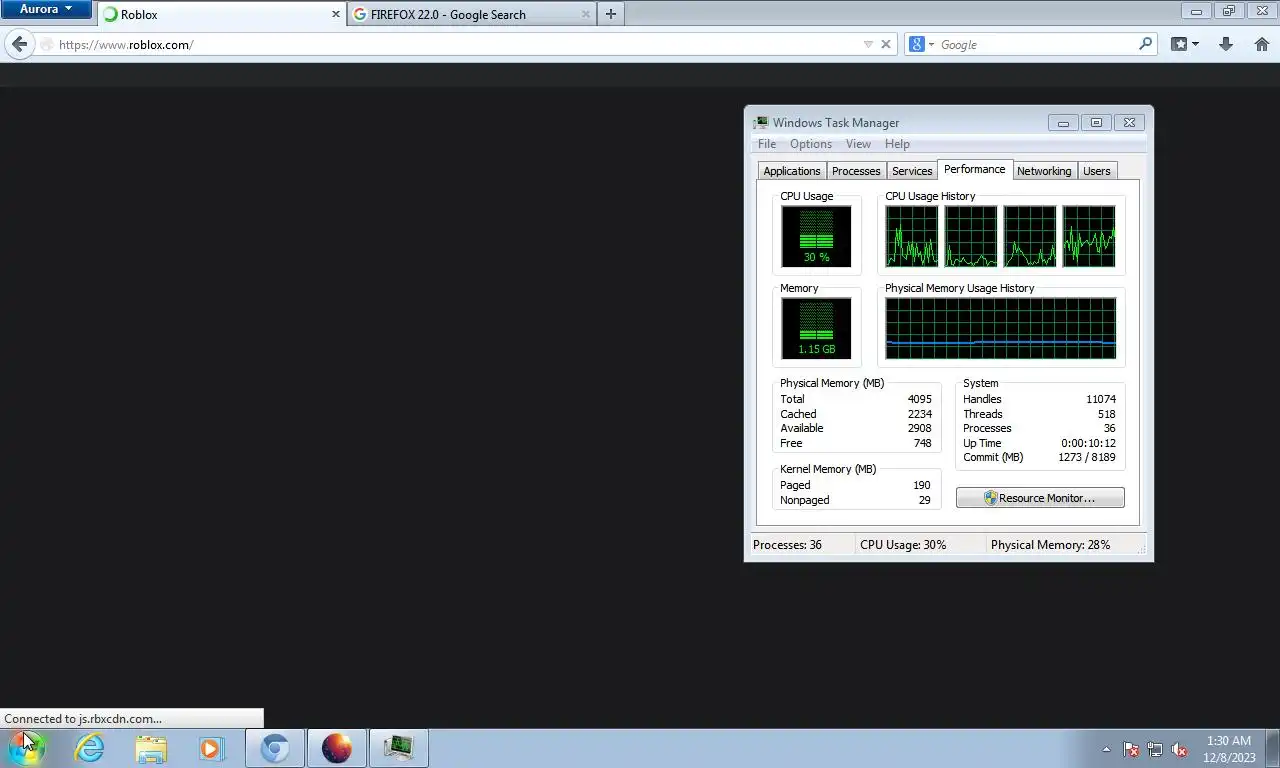Click the Cached memory value 2234

click(919, 414)
